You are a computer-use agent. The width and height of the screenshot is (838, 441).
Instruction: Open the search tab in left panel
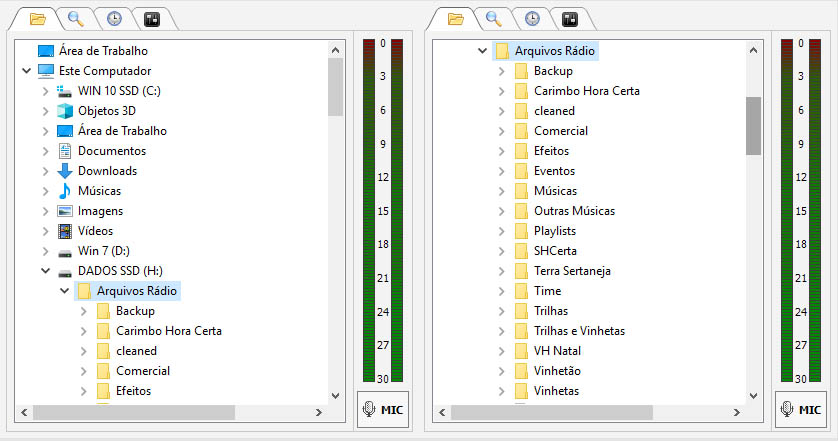point(74,19)
